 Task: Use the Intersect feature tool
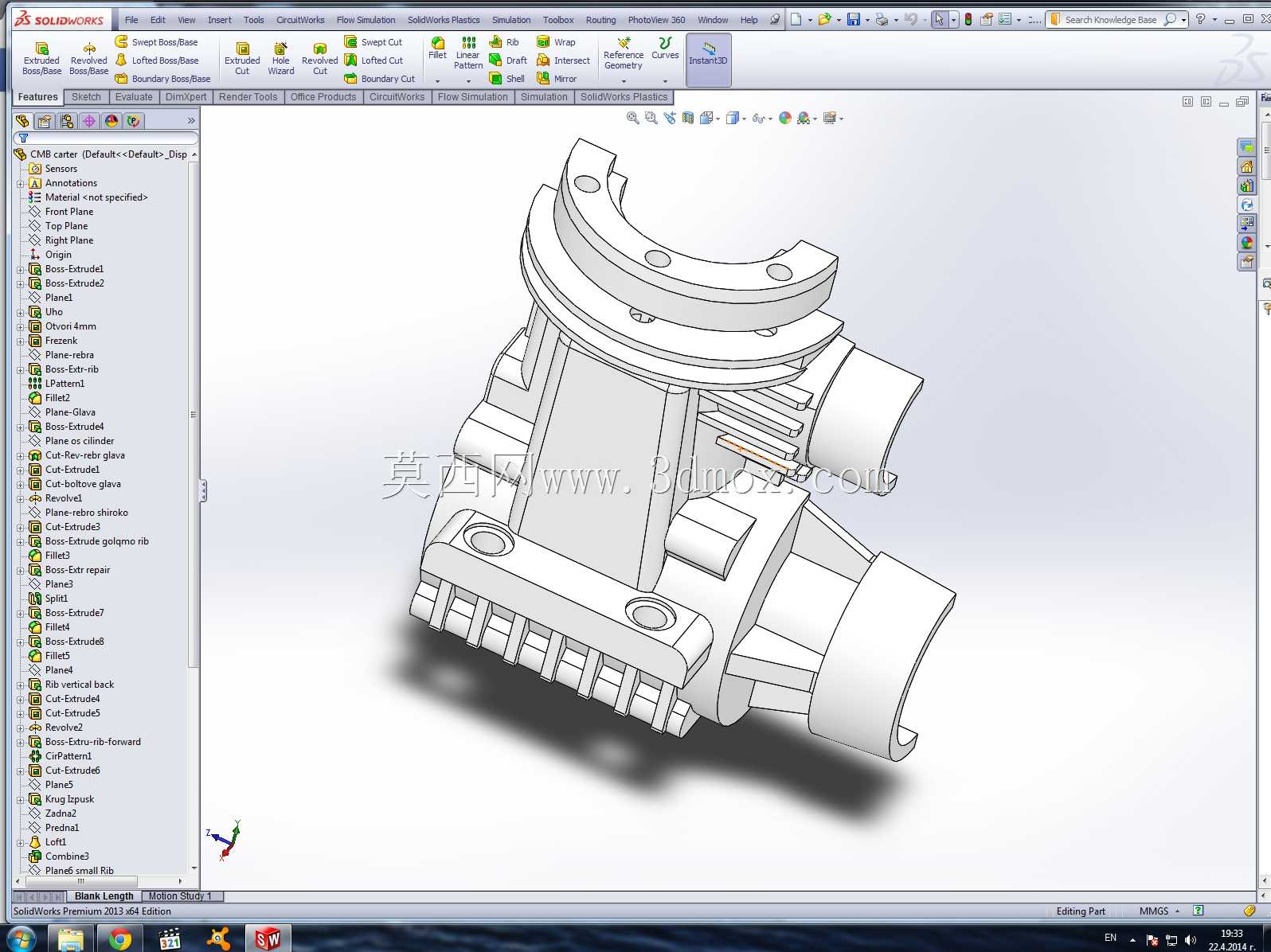point(563,60)
